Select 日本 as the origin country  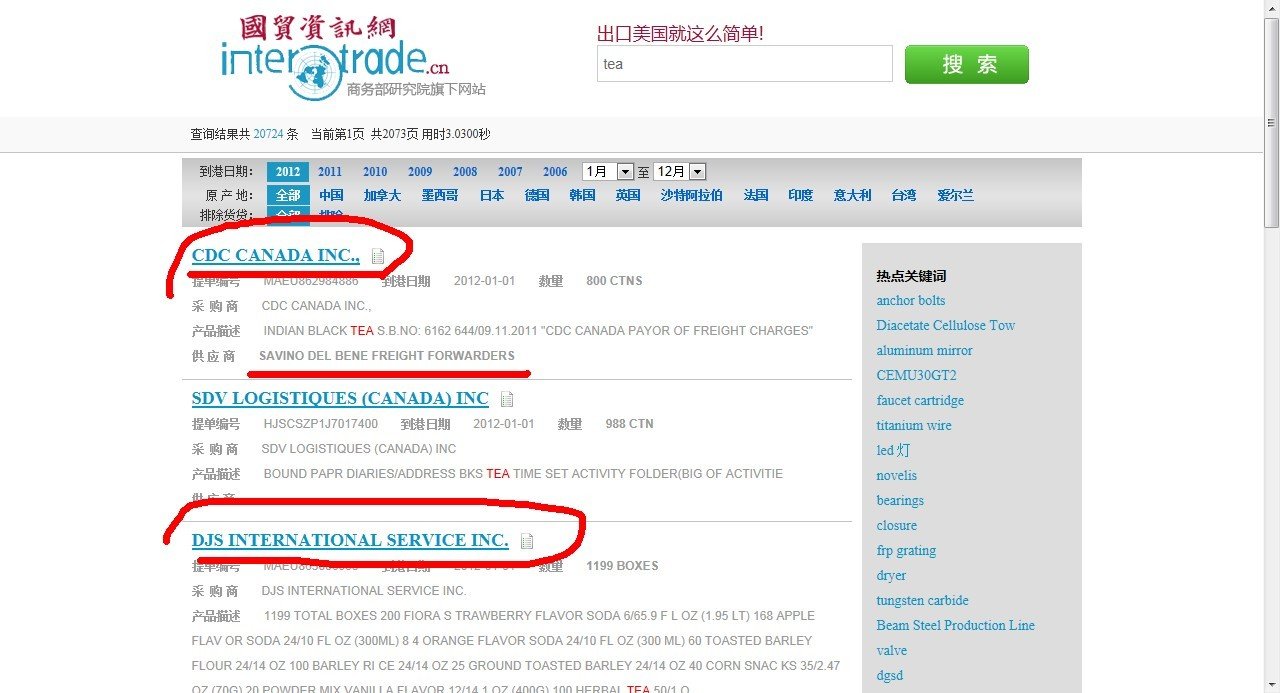click(x=491, y=194)
